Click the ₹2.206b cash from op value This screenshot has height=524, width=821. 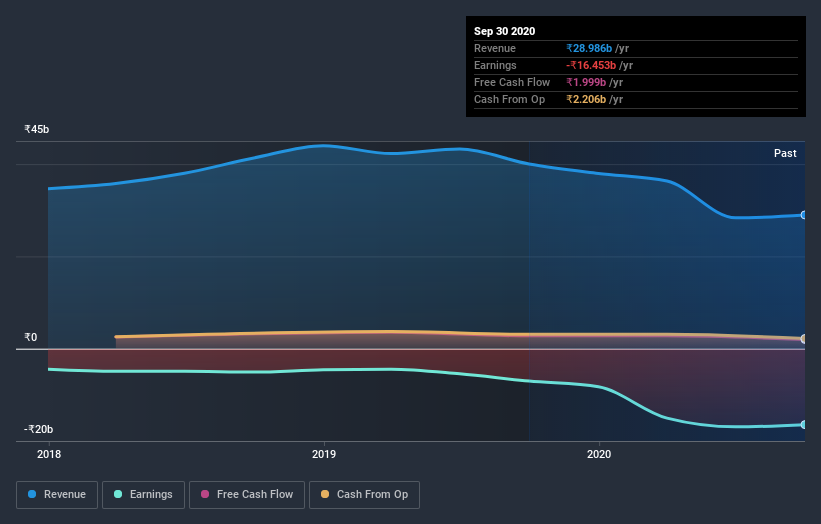click(586, 99)
